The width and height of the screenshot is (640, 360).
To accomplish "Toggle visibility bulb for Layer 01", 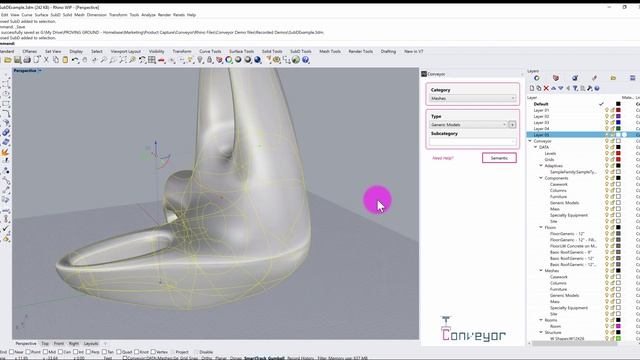I will [607, 110].
